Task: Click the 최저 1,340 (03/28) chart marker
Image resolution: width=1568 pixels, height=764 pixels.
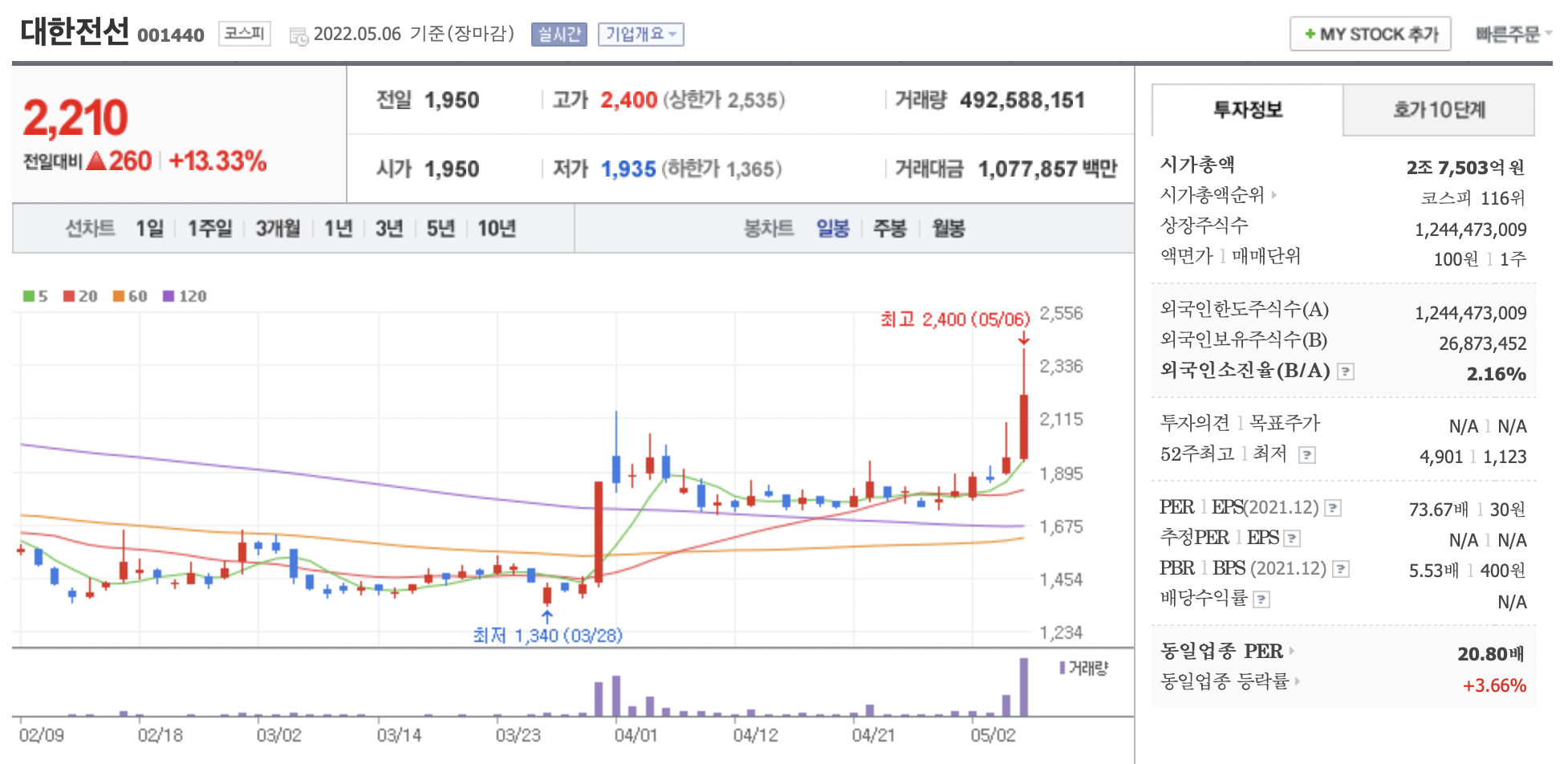Action: tap(548, 636)
